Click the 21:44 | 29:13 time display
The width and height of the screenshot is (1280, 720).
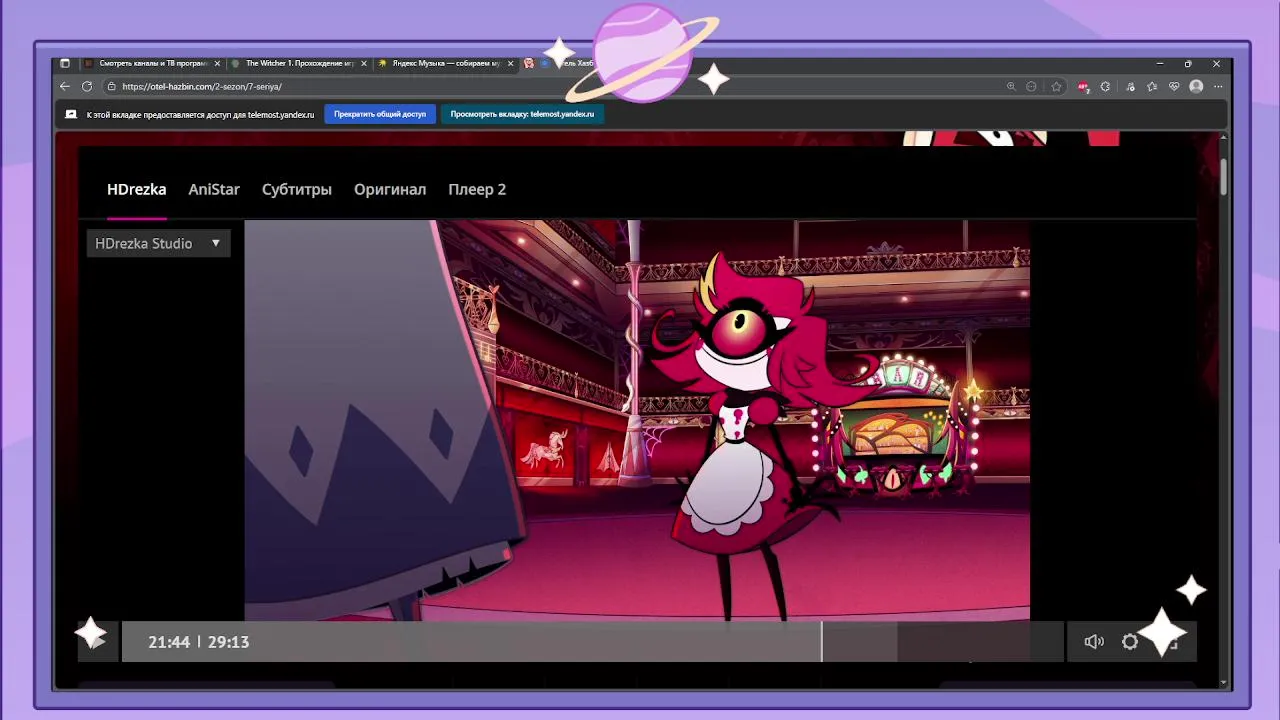198,642
